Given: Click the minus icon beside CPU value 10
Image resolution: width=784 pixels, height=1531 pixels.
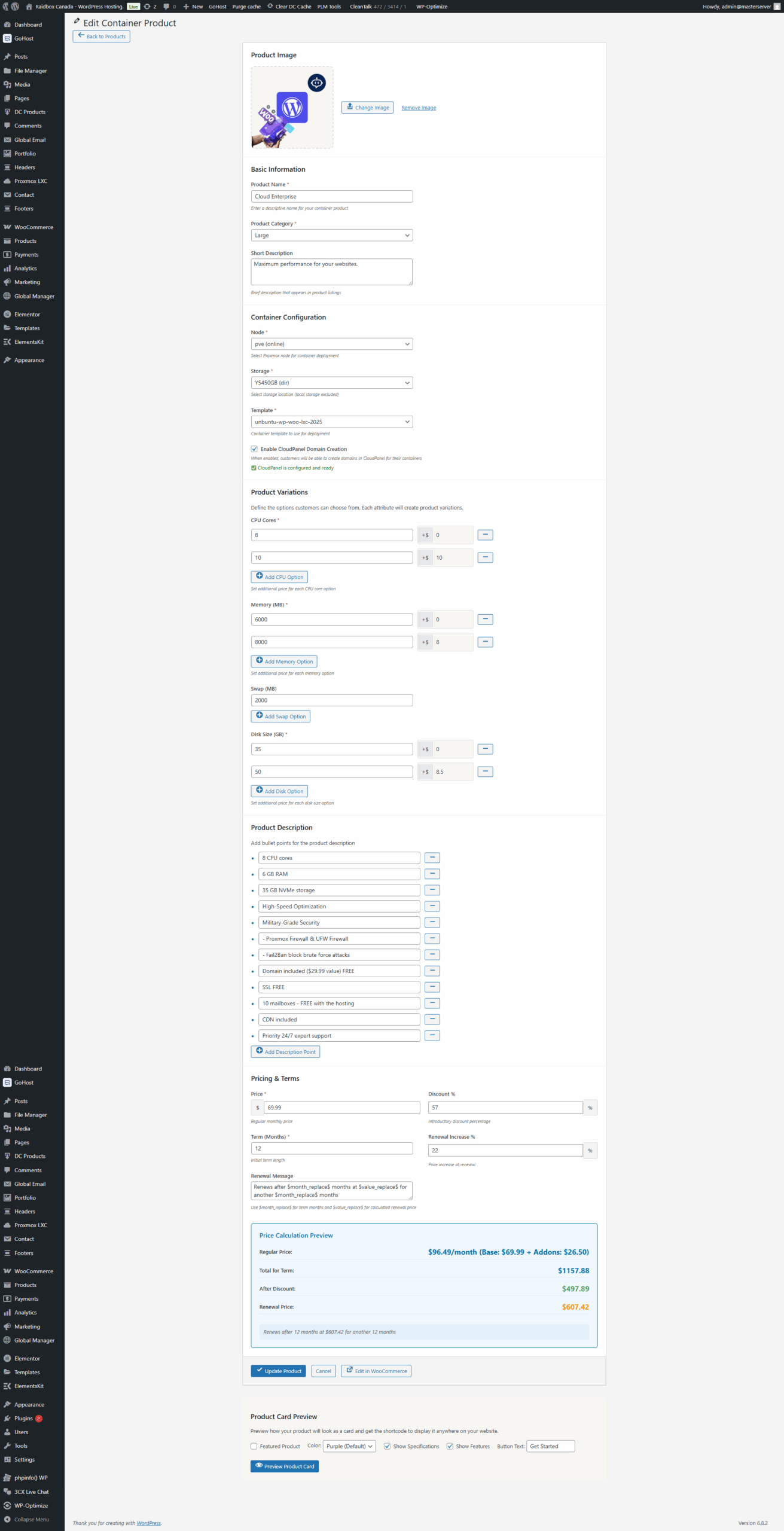Looking at the screenshot, I should click(485, 557).
